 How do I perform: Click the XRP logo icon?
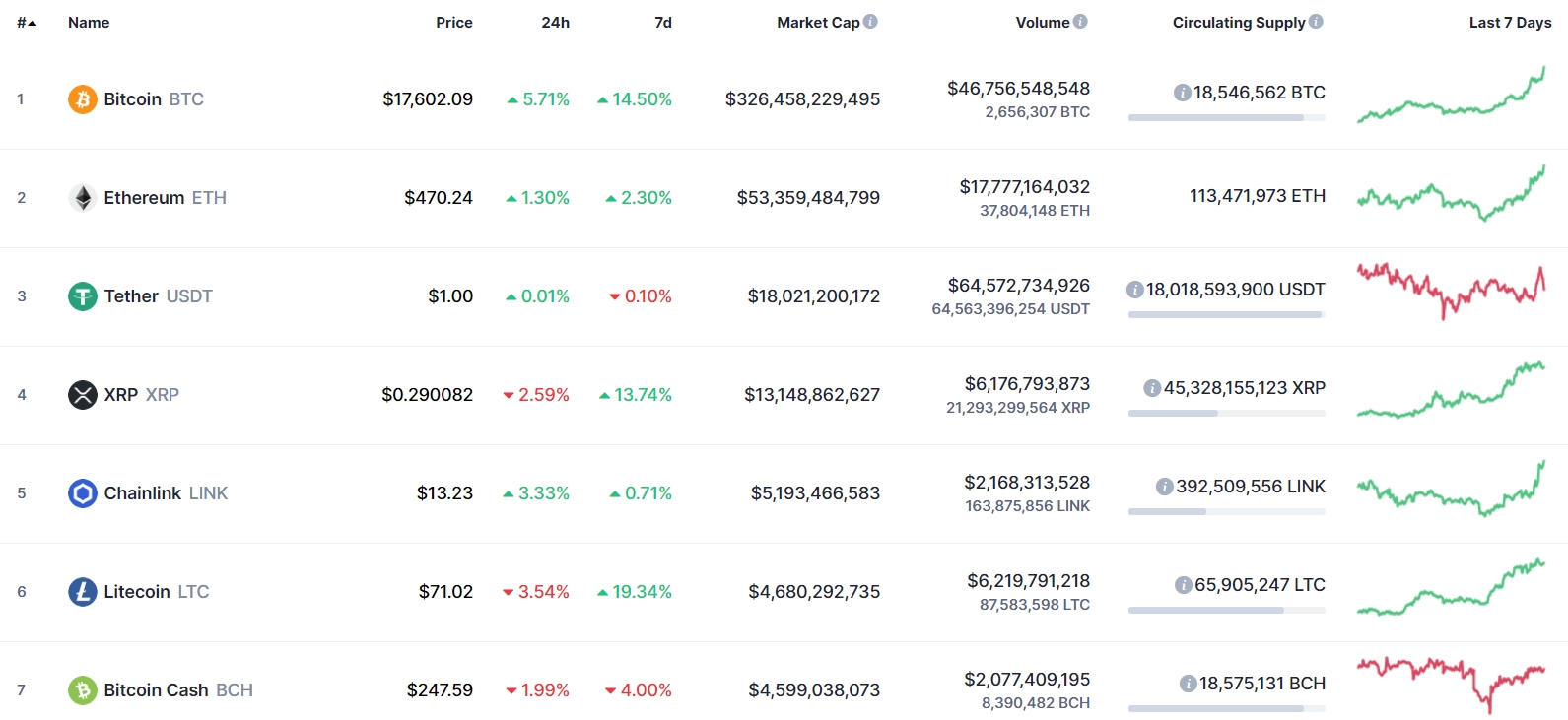83,395
